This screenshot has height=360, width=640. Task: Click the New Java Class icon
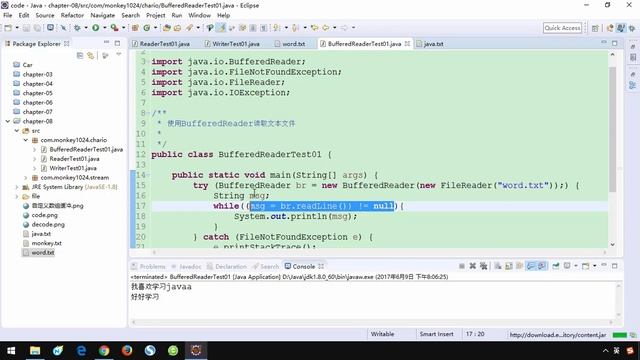pos(147,28)
